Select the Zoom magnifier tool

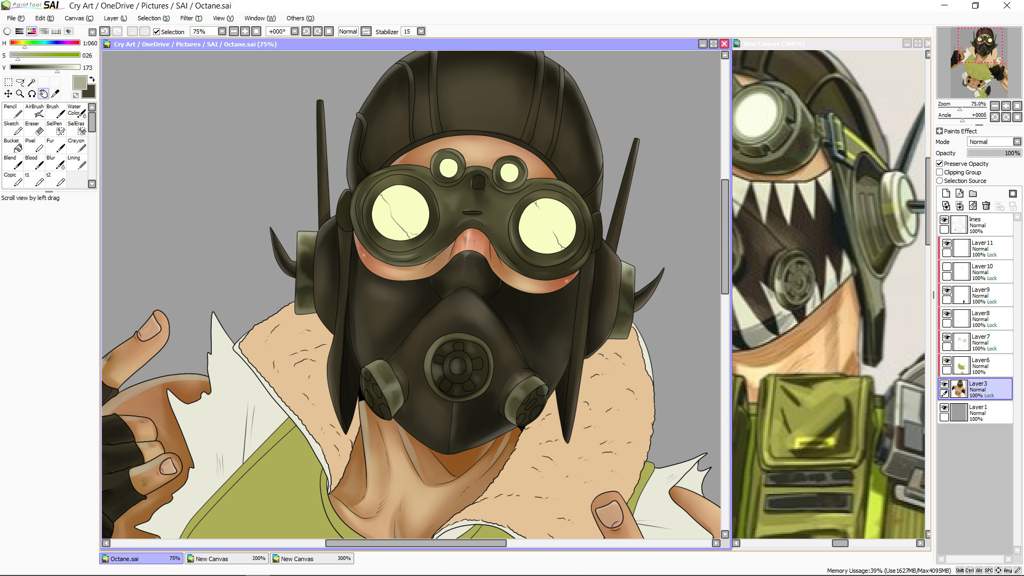pos(20,94)
